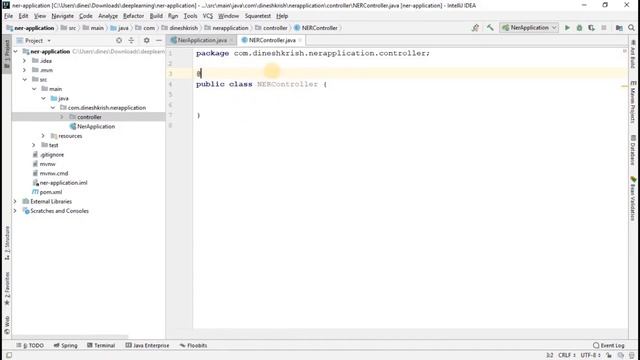
Task: Open the Event Log
Action: click(x=609, y=345)
